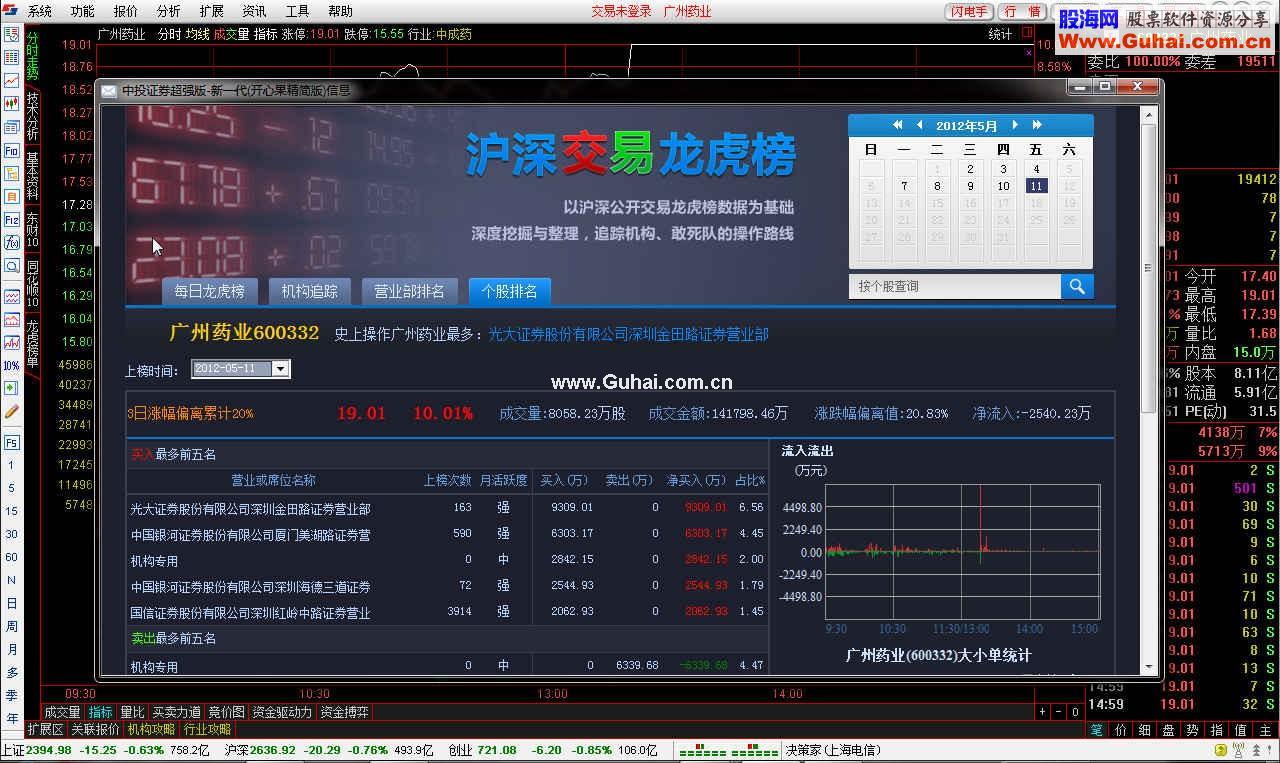Click the magnifier icon in left toolbar
Screen dimensions: 1280x763
point(12,265)
